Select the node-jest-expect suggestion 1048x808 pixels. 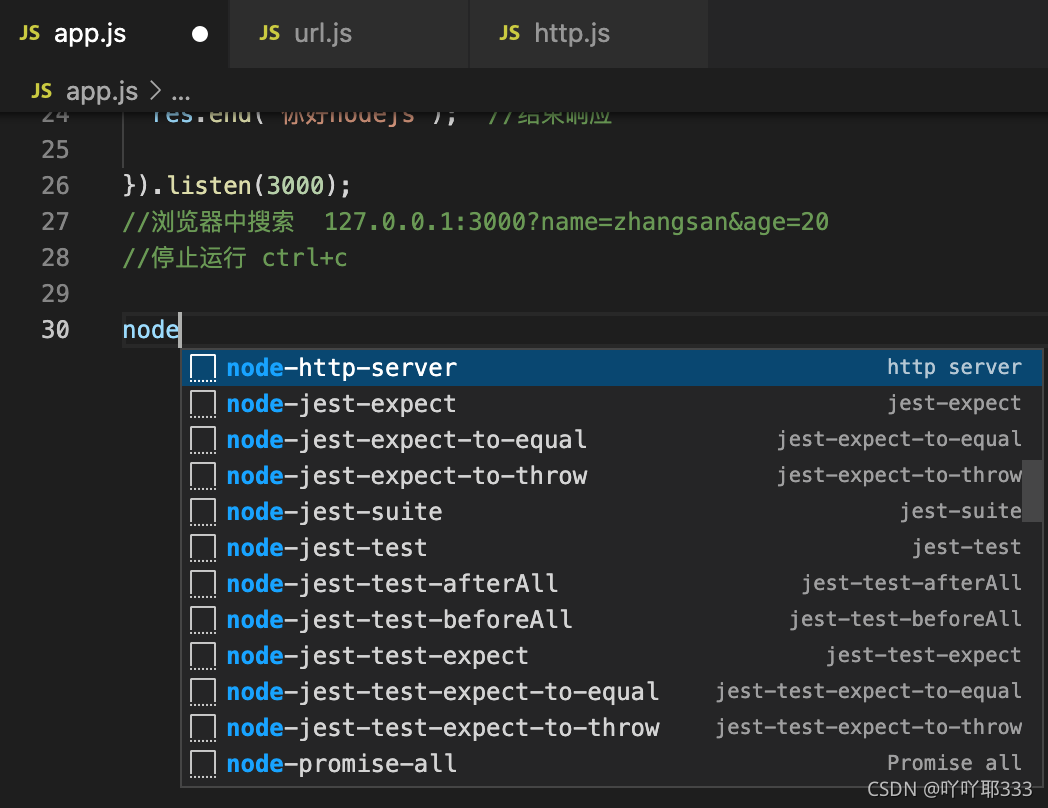612,404
